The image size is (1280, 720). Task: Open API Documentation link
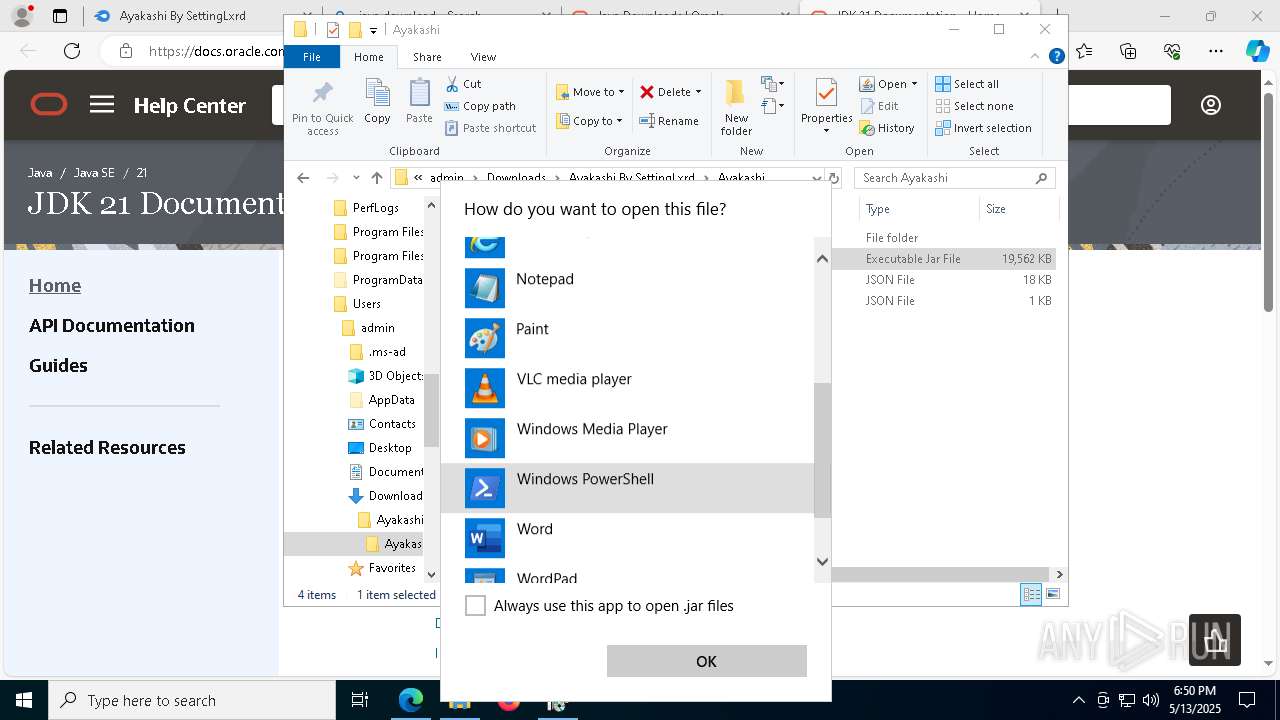pos(112,325)
